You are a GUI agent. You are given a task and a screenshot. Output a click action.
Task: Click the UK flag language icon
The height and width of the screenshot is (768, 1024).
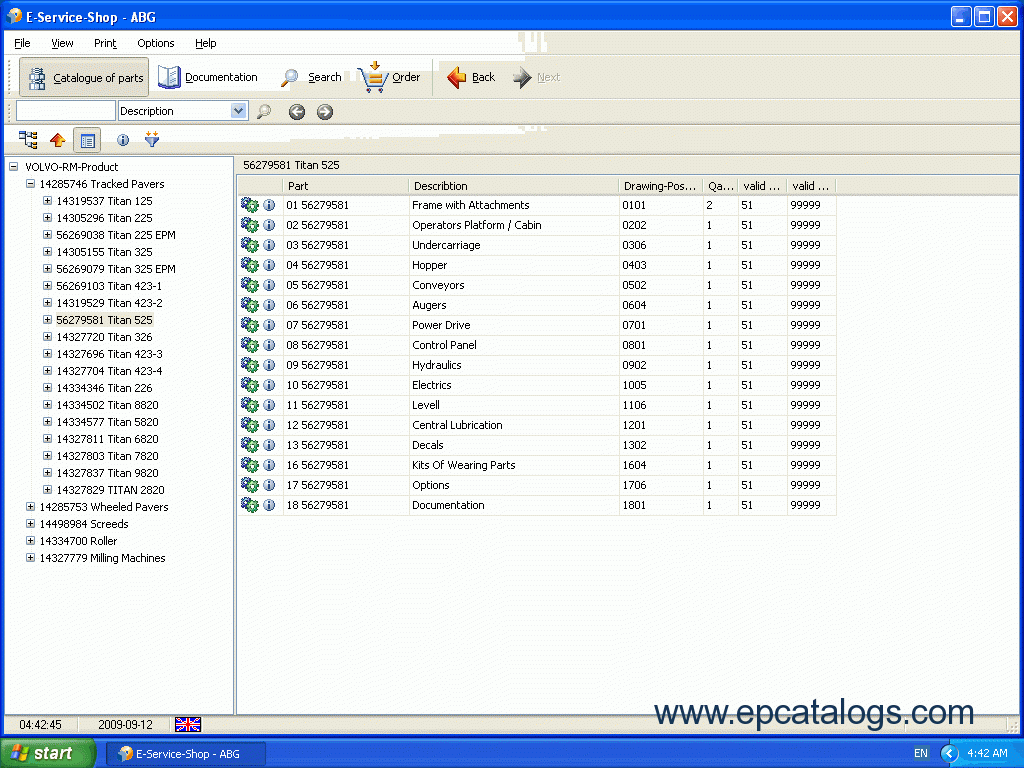click(x=188, y=724)
